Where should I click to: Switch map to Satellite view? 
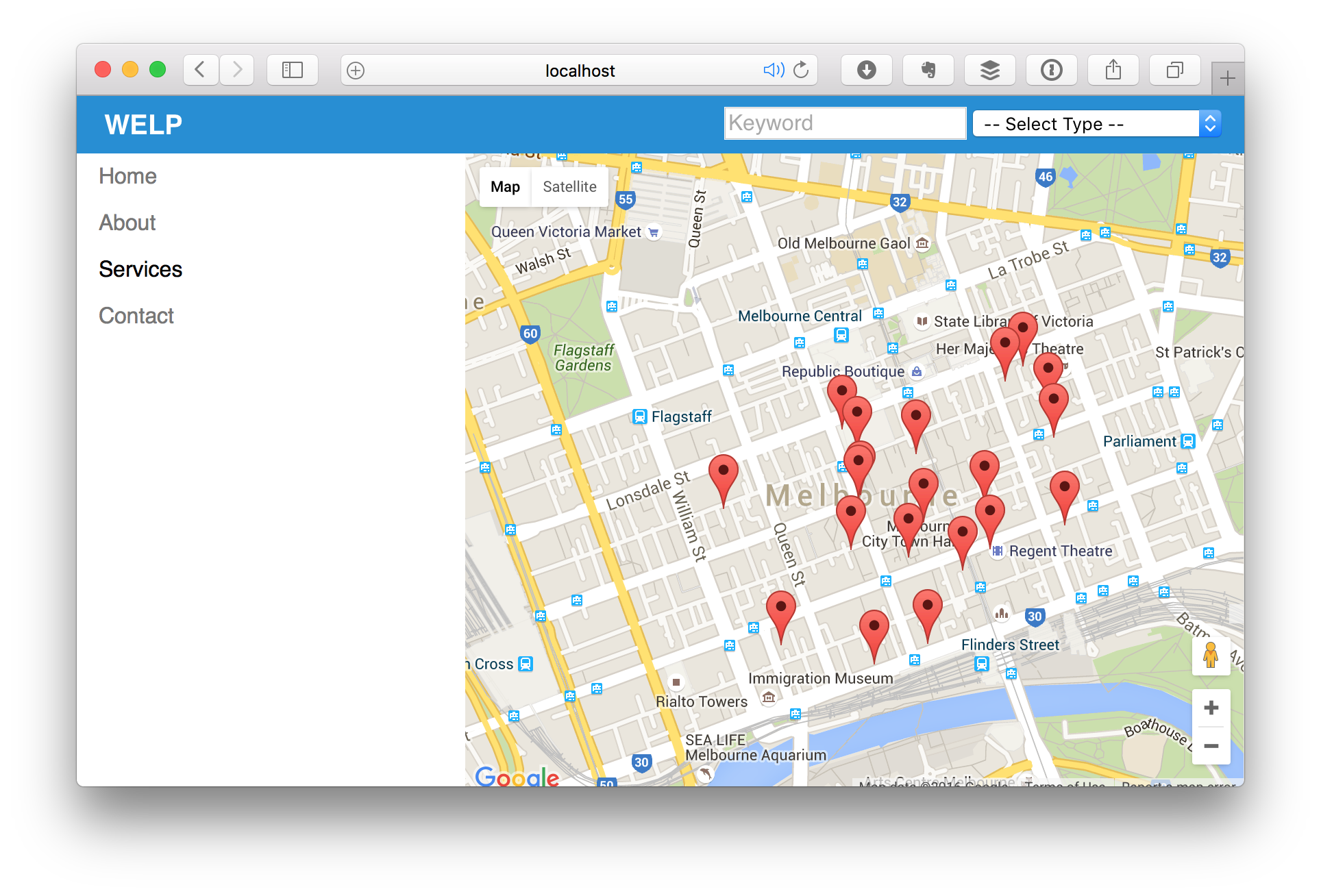569,187
